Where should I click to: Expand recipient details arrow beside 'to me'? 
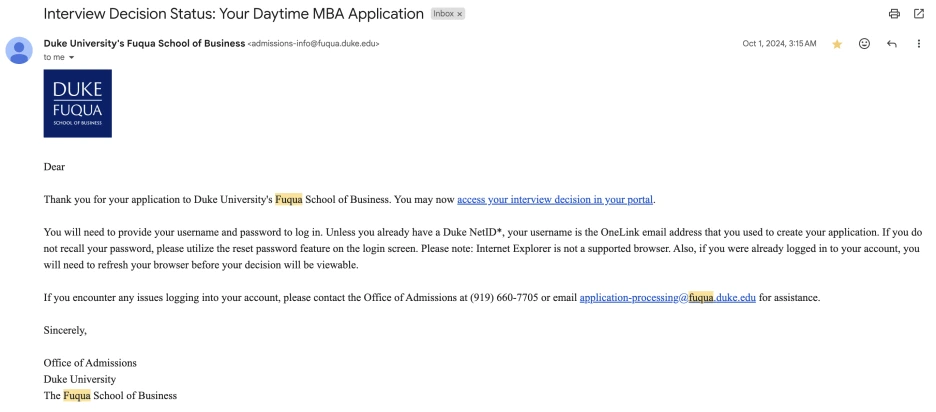(72, 57)
